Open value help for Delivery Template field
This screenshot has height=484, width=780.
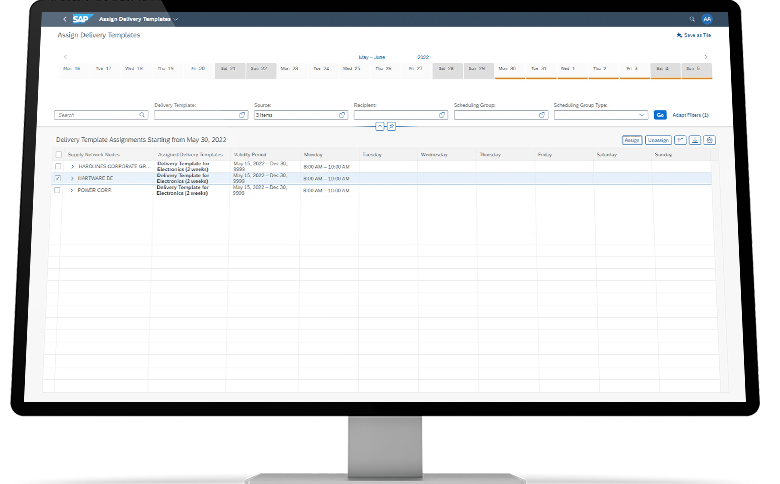point(242,115)
